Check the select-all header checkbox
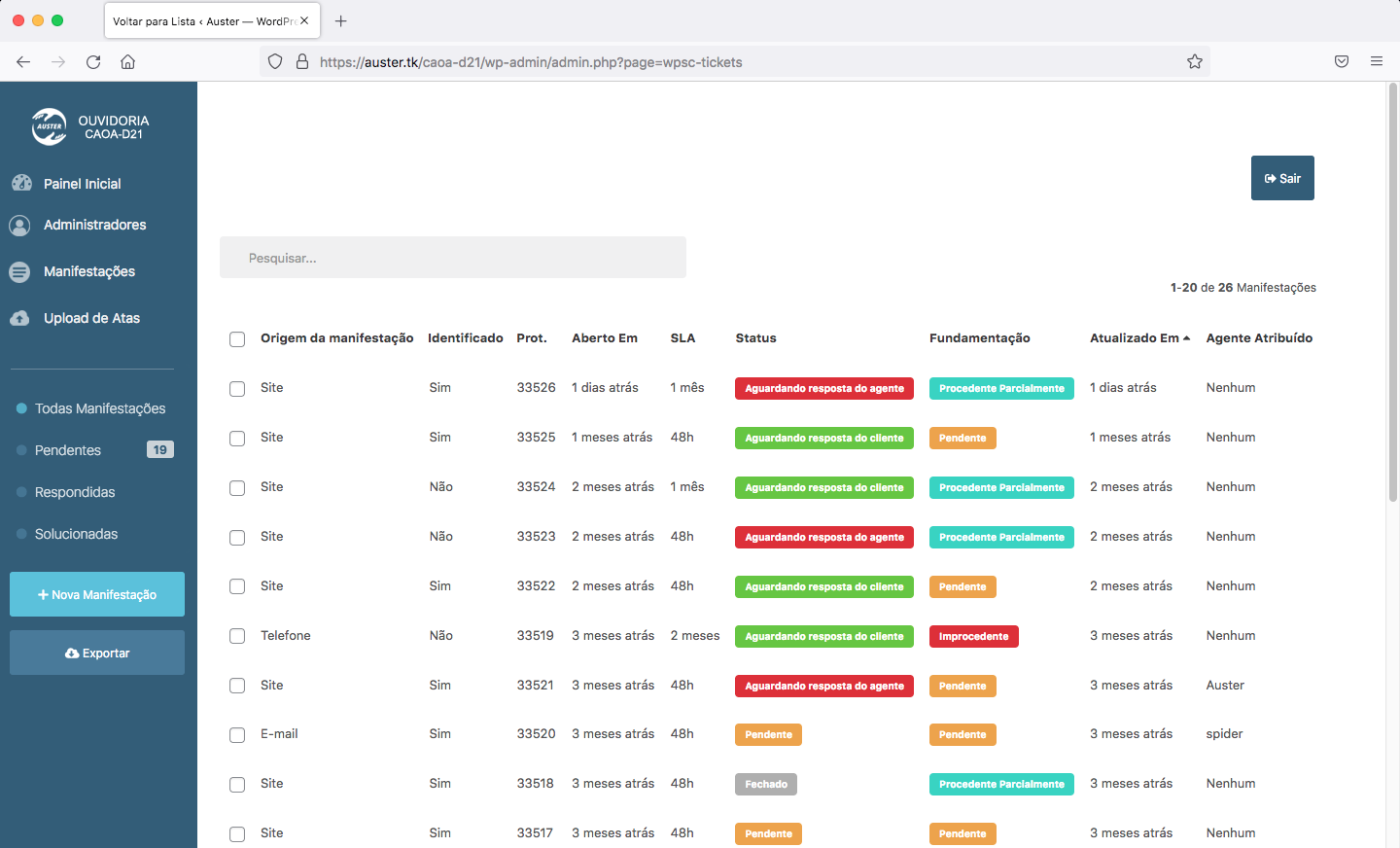The image size is (1400, 848). (237, 339)
